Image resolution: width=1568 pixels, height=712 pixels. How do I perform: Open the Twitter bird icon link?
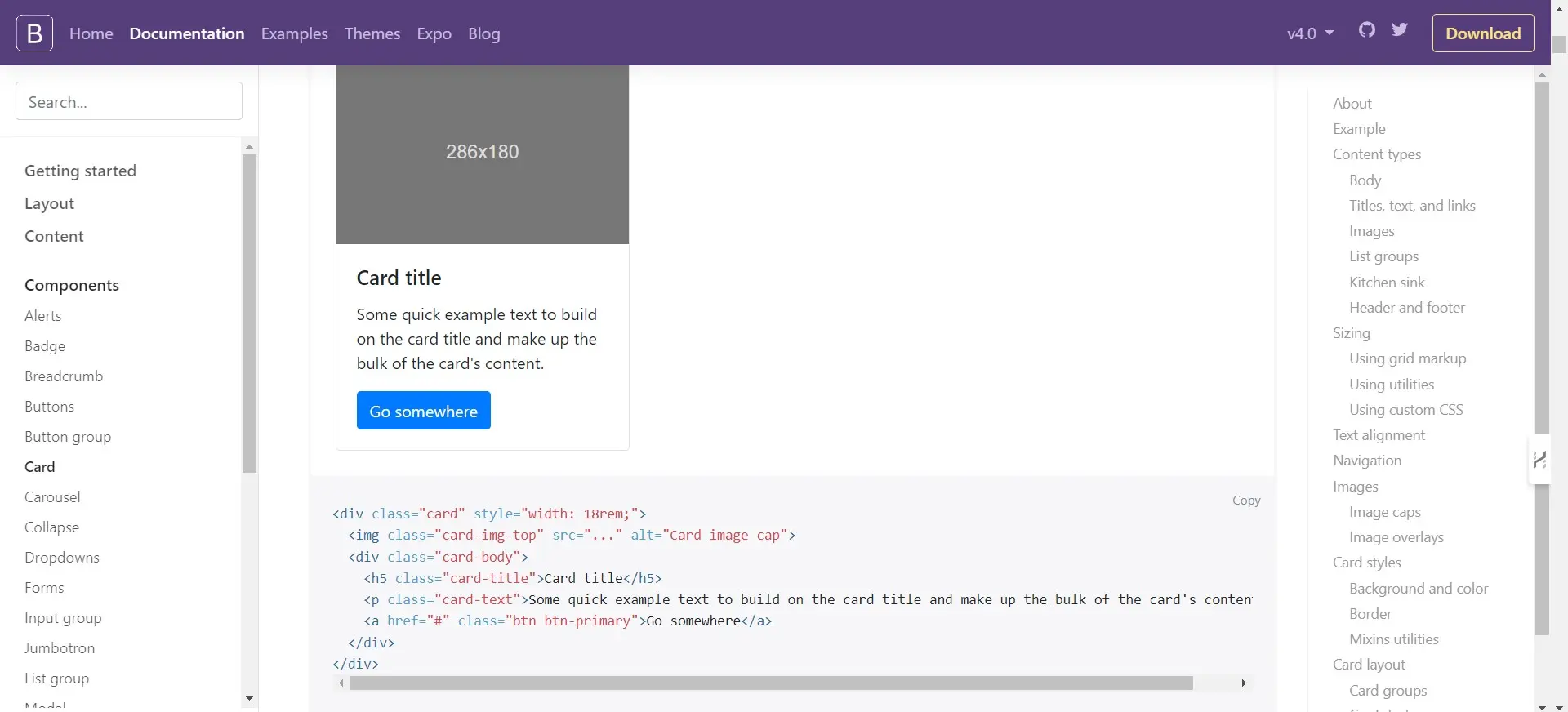pyautogui.click(x=1400, y=30)
